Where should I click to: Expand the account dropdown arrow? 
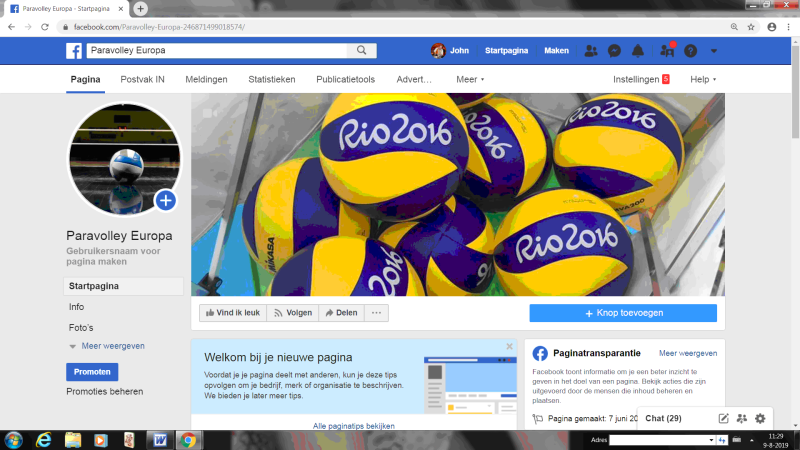click(714, 51)
